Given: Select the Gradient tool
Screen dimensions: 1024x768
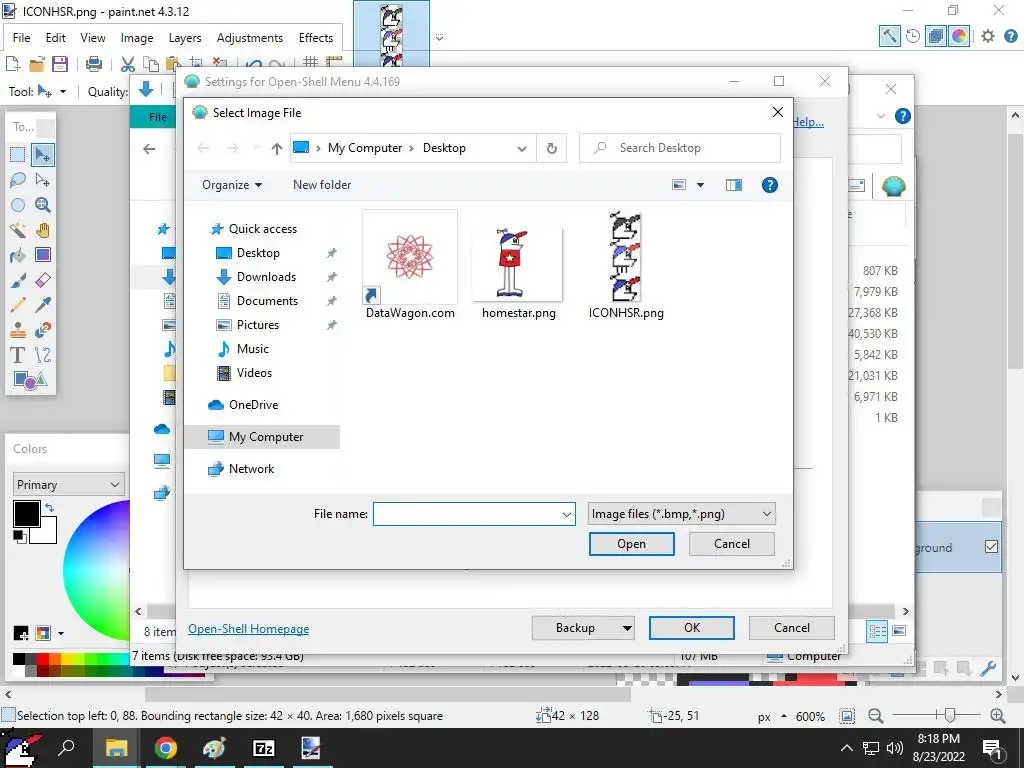Looking at the screenshot, I should point(43,255).
